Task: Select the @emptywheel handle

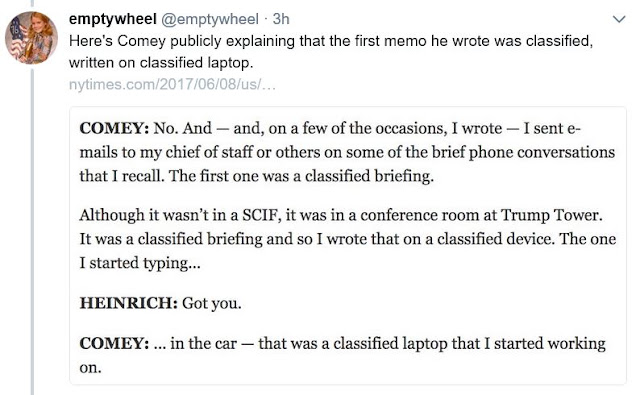Action: tap(210, 19)
